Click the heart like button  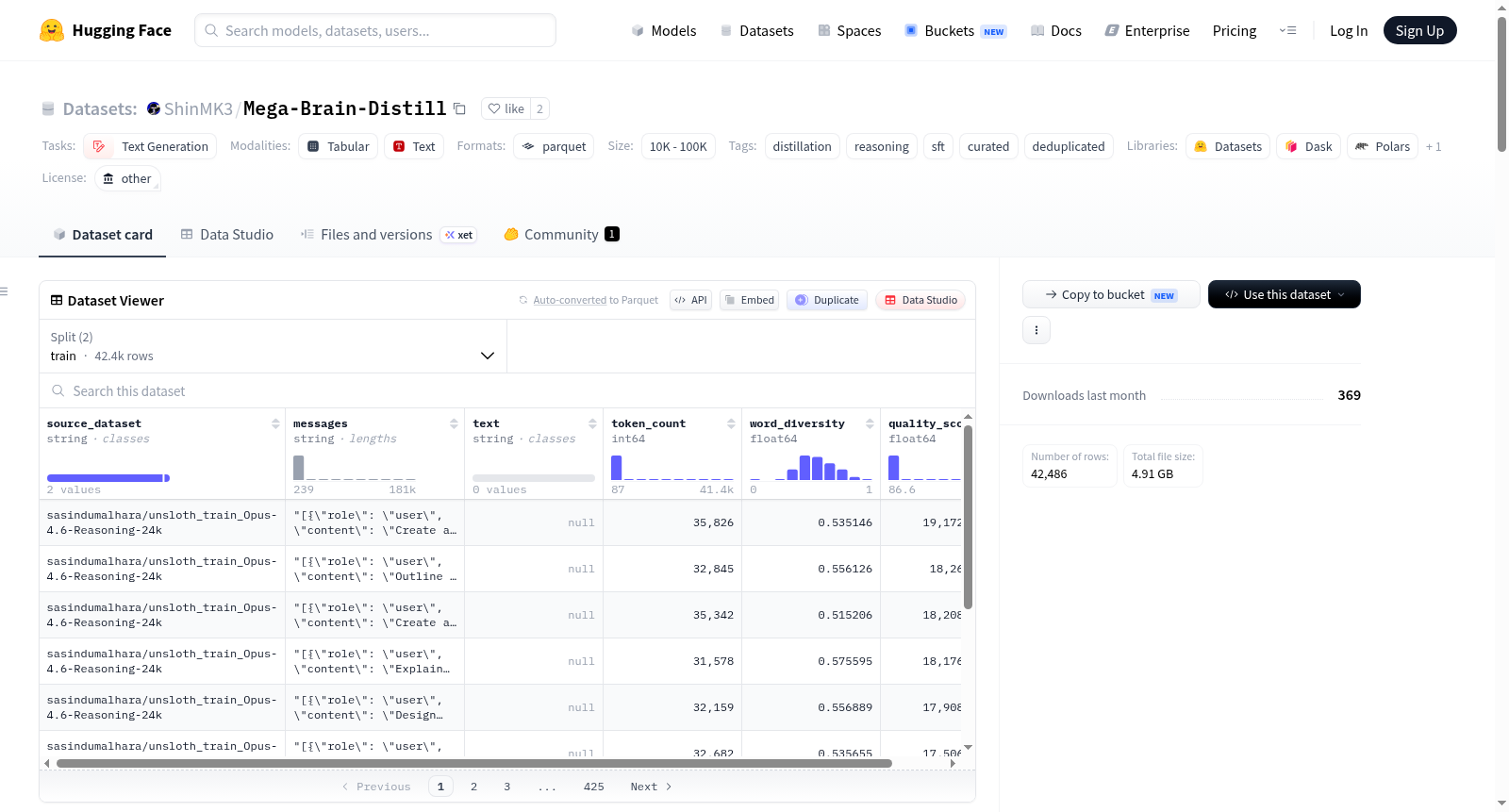click(x=506, y=108)
